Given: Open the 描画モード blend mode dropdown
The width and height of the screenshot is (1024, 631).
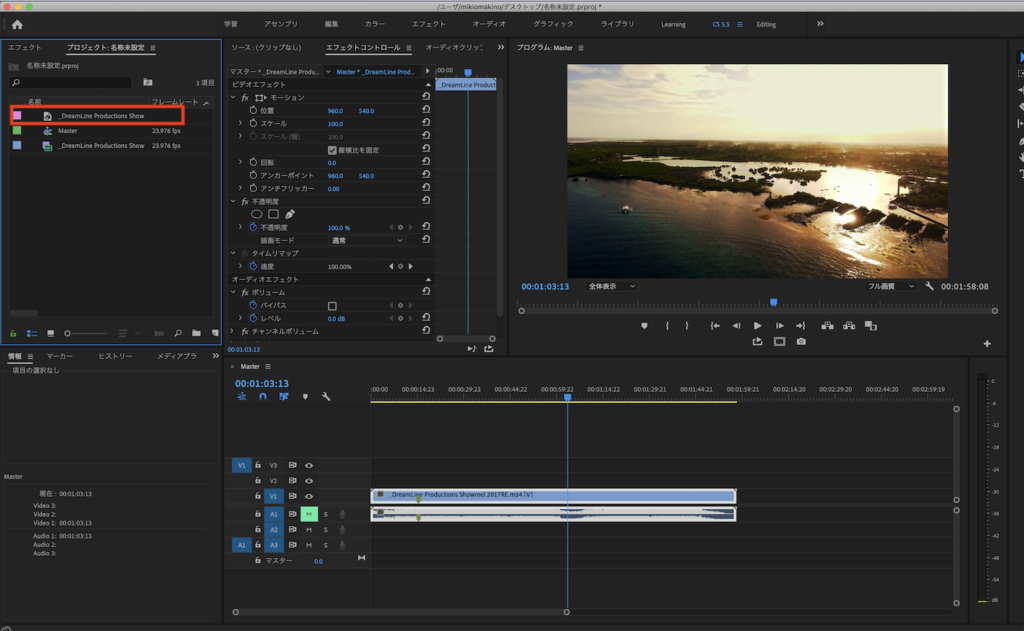Looking at the screenshot, I should [x=367, y=240].
